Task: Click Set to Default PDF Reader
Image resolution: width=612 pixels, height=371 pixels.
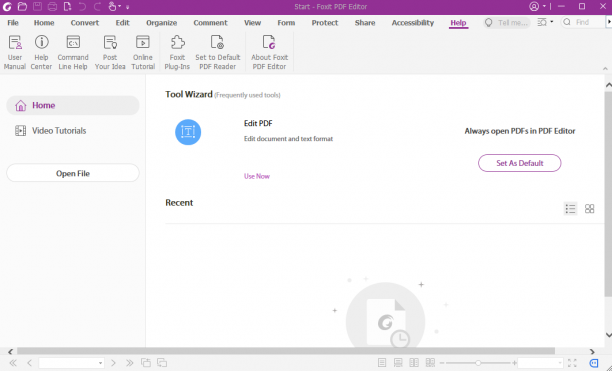Action: [217, 53]
